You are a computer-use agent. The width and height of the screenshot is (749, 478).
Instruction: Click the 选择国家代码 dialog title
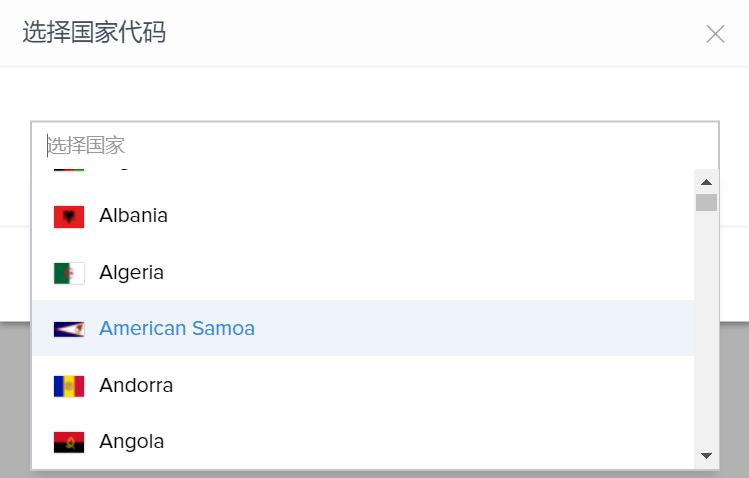click(94, 33)
